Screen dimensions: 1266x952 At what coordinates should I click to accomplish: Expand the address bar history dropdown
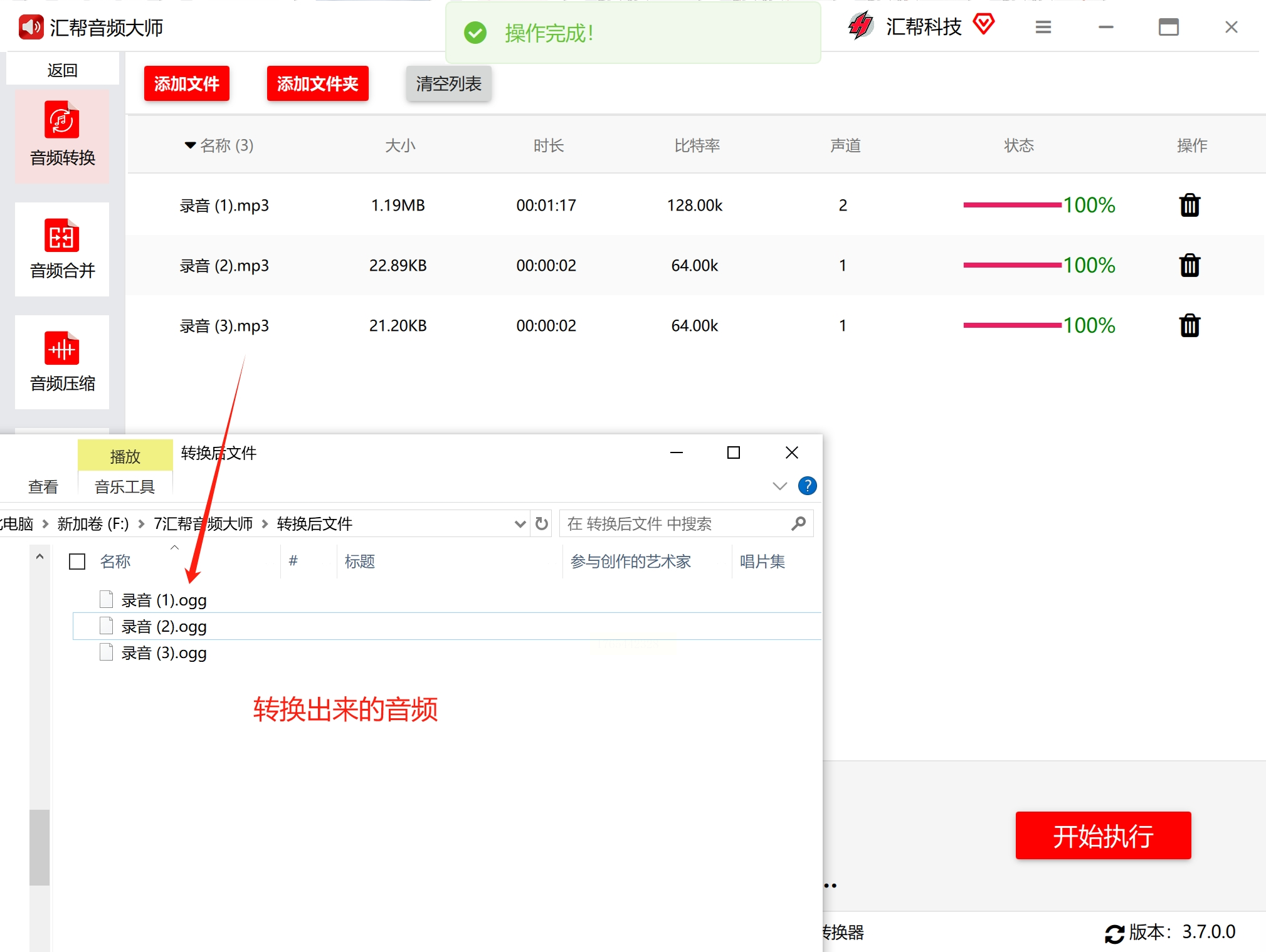pyautogui.click(x=519, y=523)
